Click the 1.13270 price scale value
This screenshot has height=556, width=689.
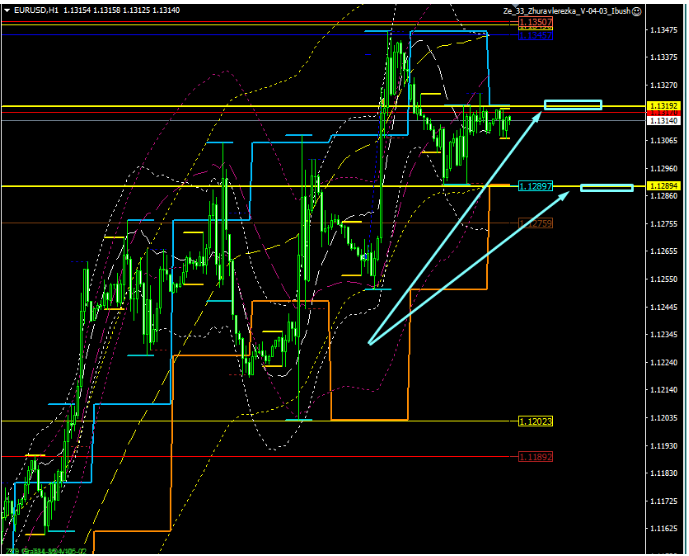click(664, 85)
